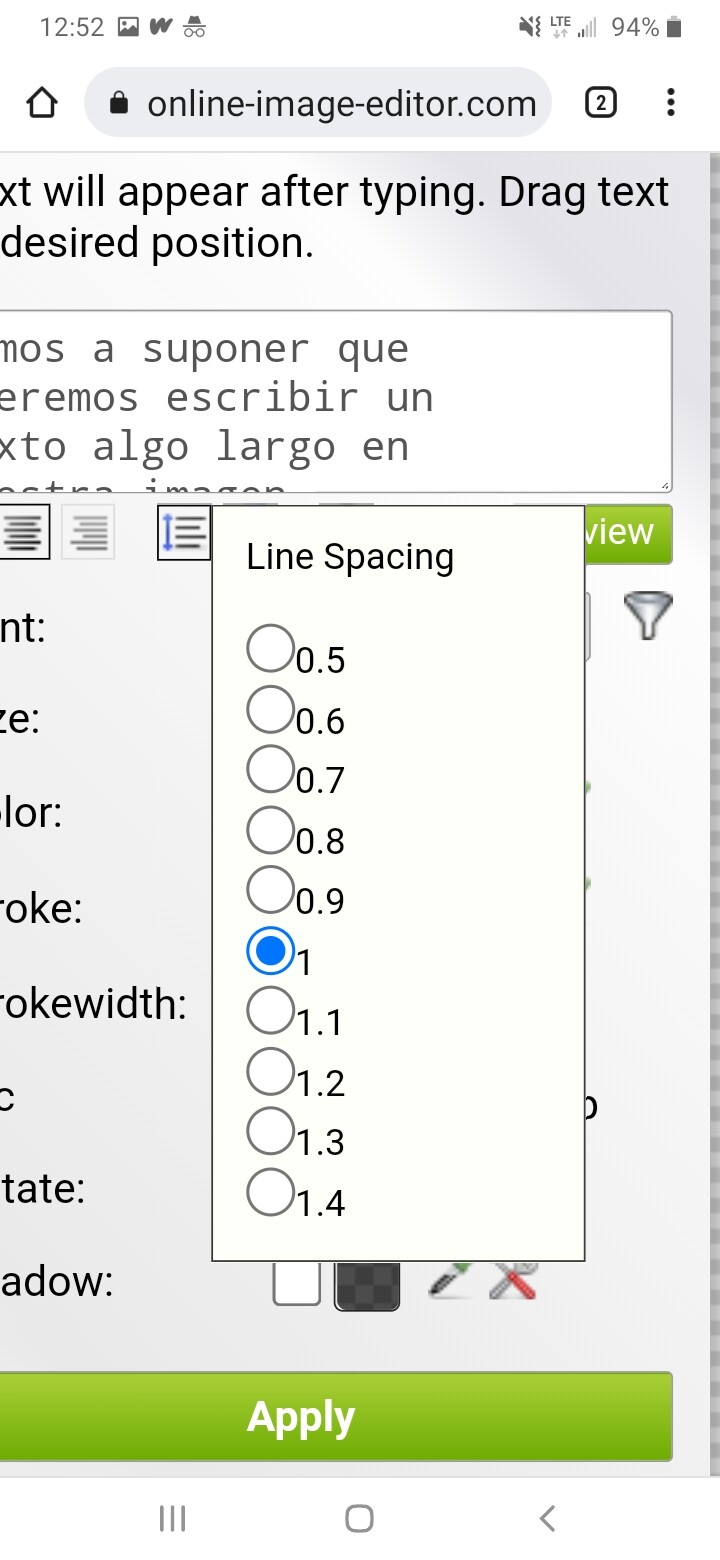Open the browser tab switcher

tap(600, 103)
